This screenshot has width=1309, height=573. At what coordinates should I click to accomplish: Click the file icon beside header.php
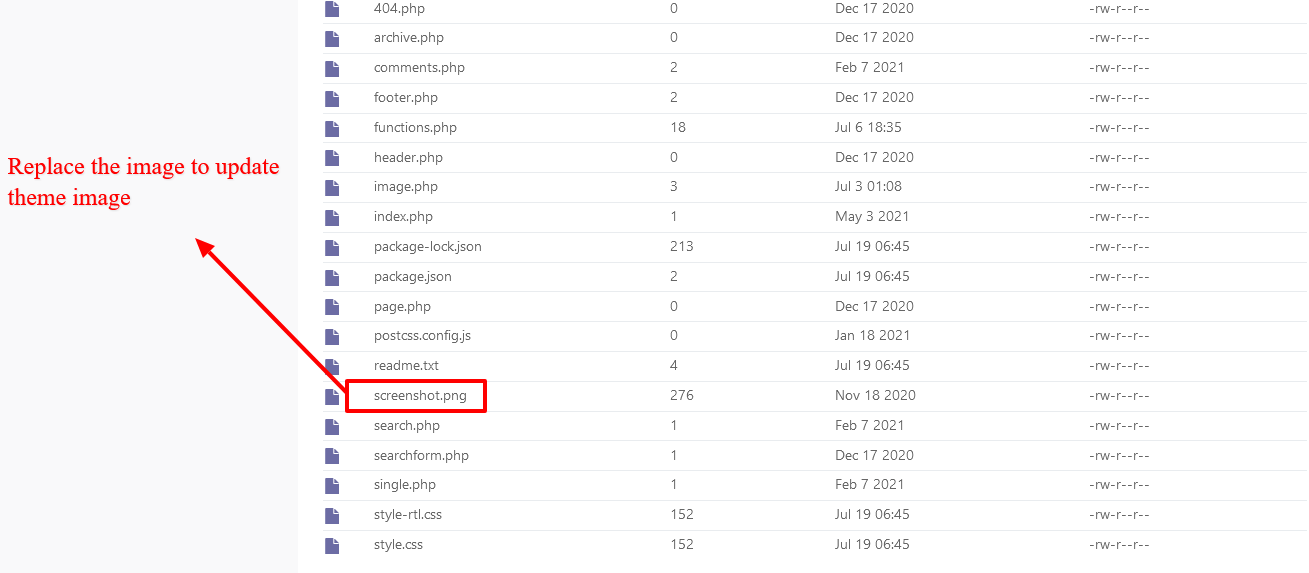pos(332,158)
